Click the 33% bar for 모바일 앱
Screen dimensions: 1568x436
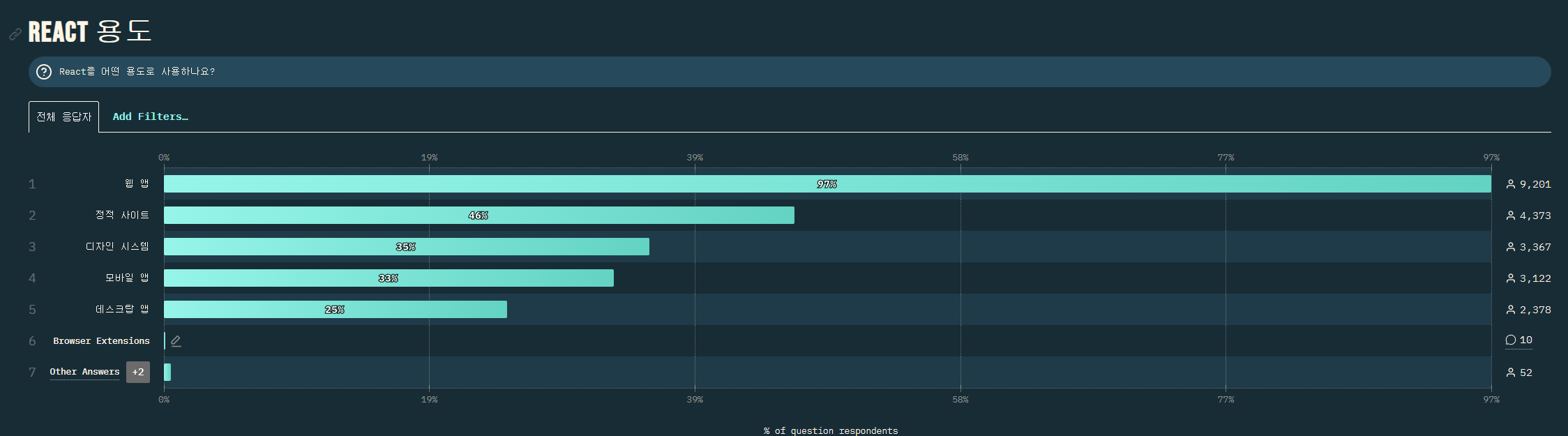[389, 278]
